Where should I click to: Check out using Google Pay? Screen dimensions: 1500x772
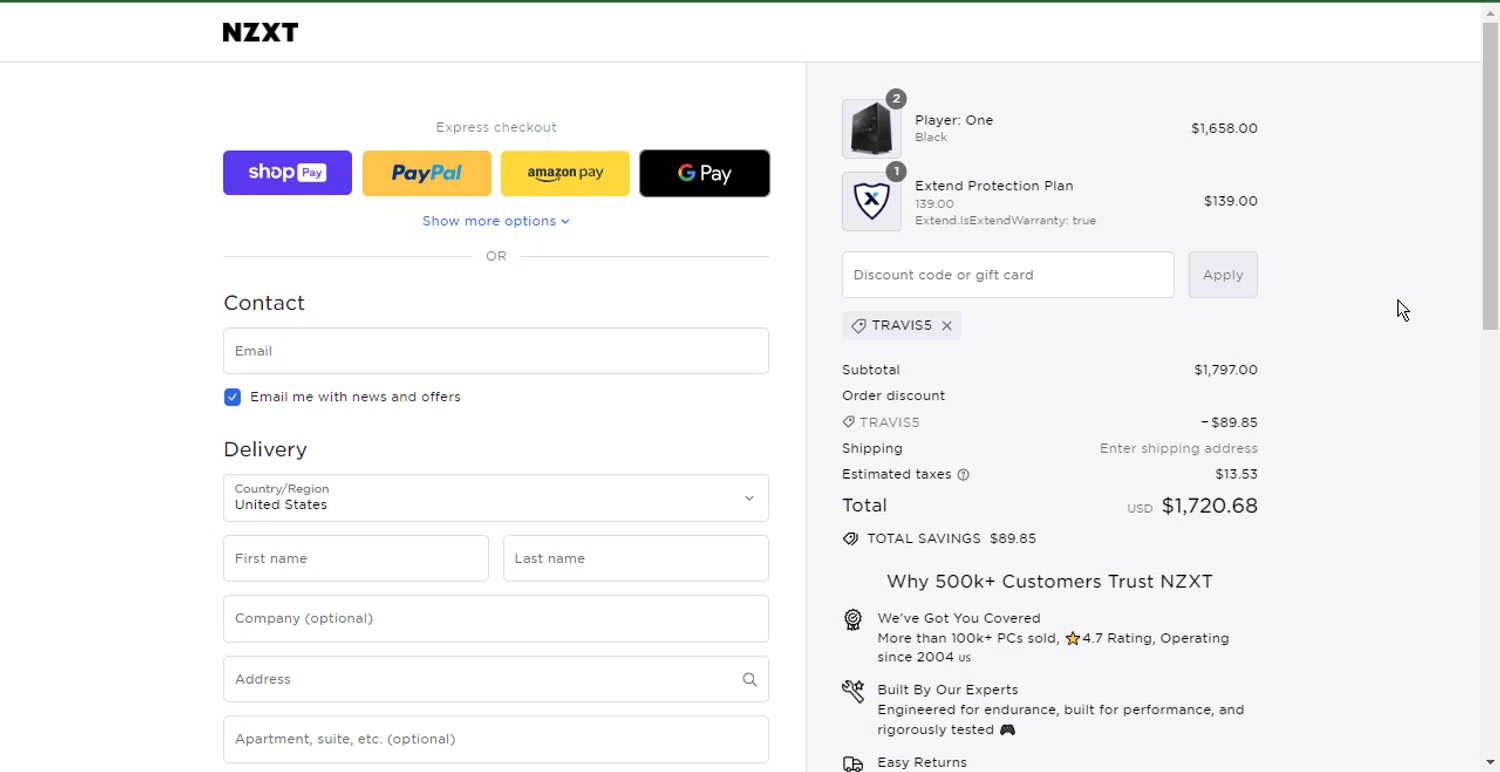pyautogui.click(x=704, y=173)
